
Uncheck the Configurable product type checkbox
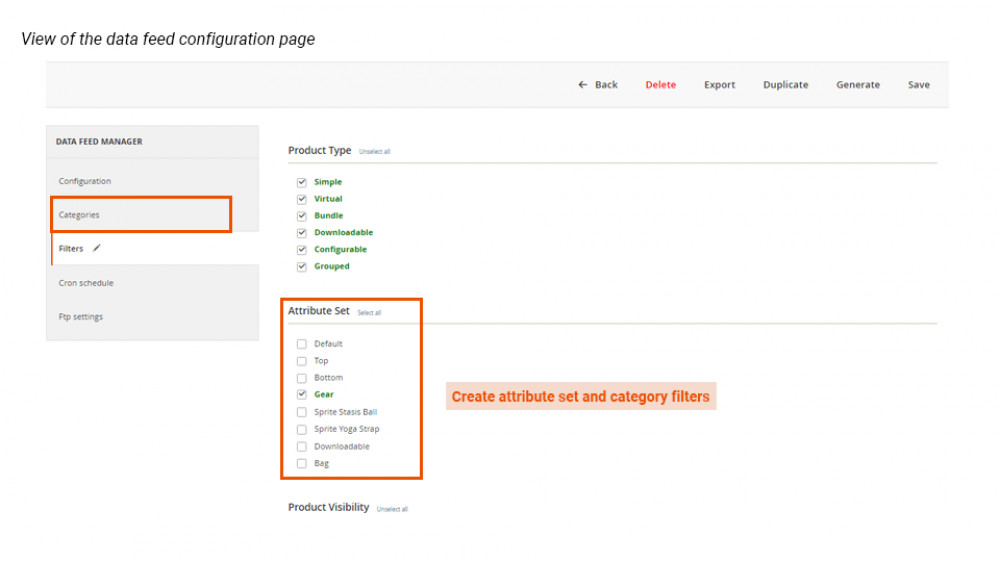[x=302, y=250]
